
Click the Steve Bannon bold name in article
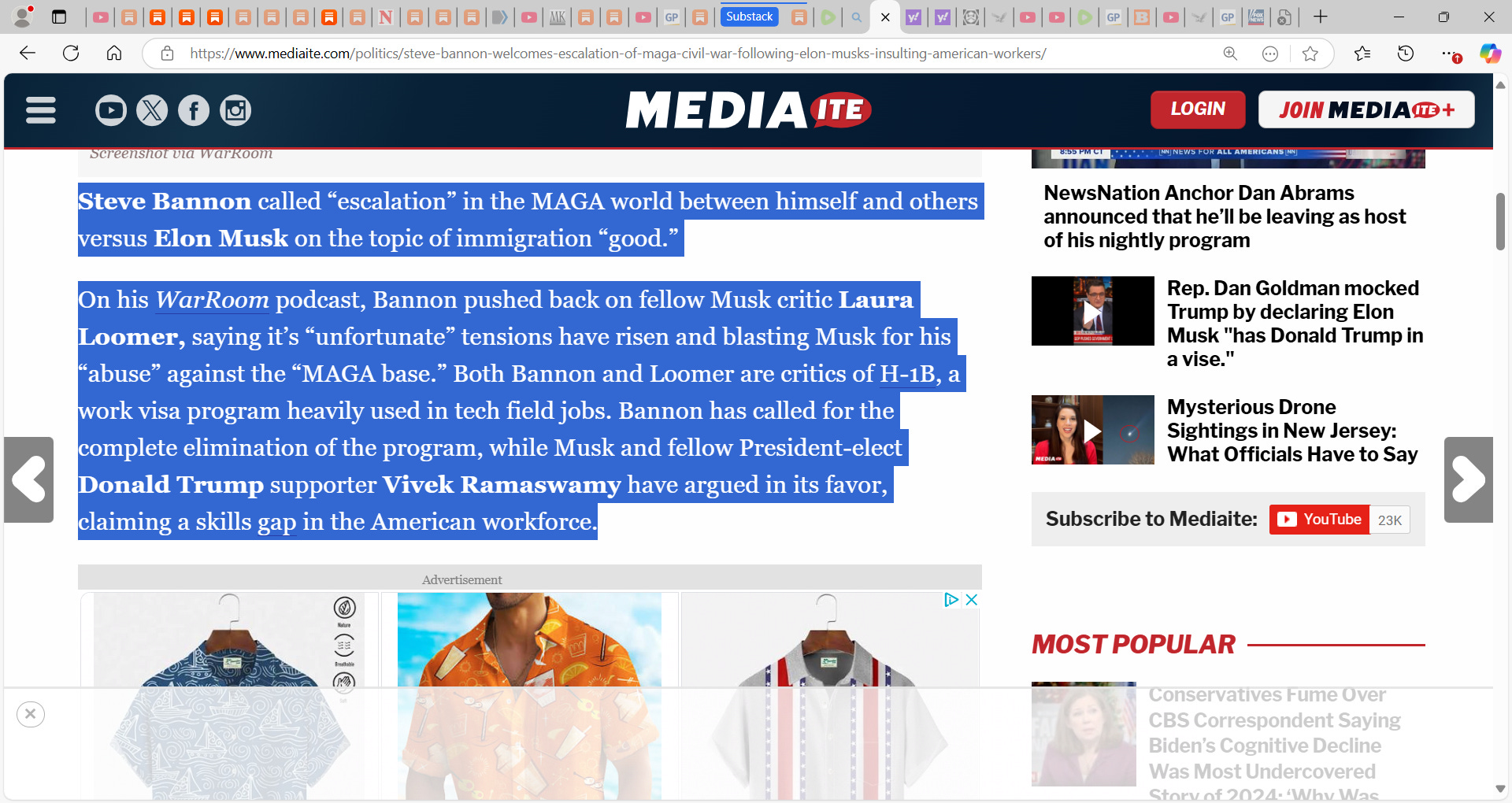pyautogui.click(x=165, y=202)
